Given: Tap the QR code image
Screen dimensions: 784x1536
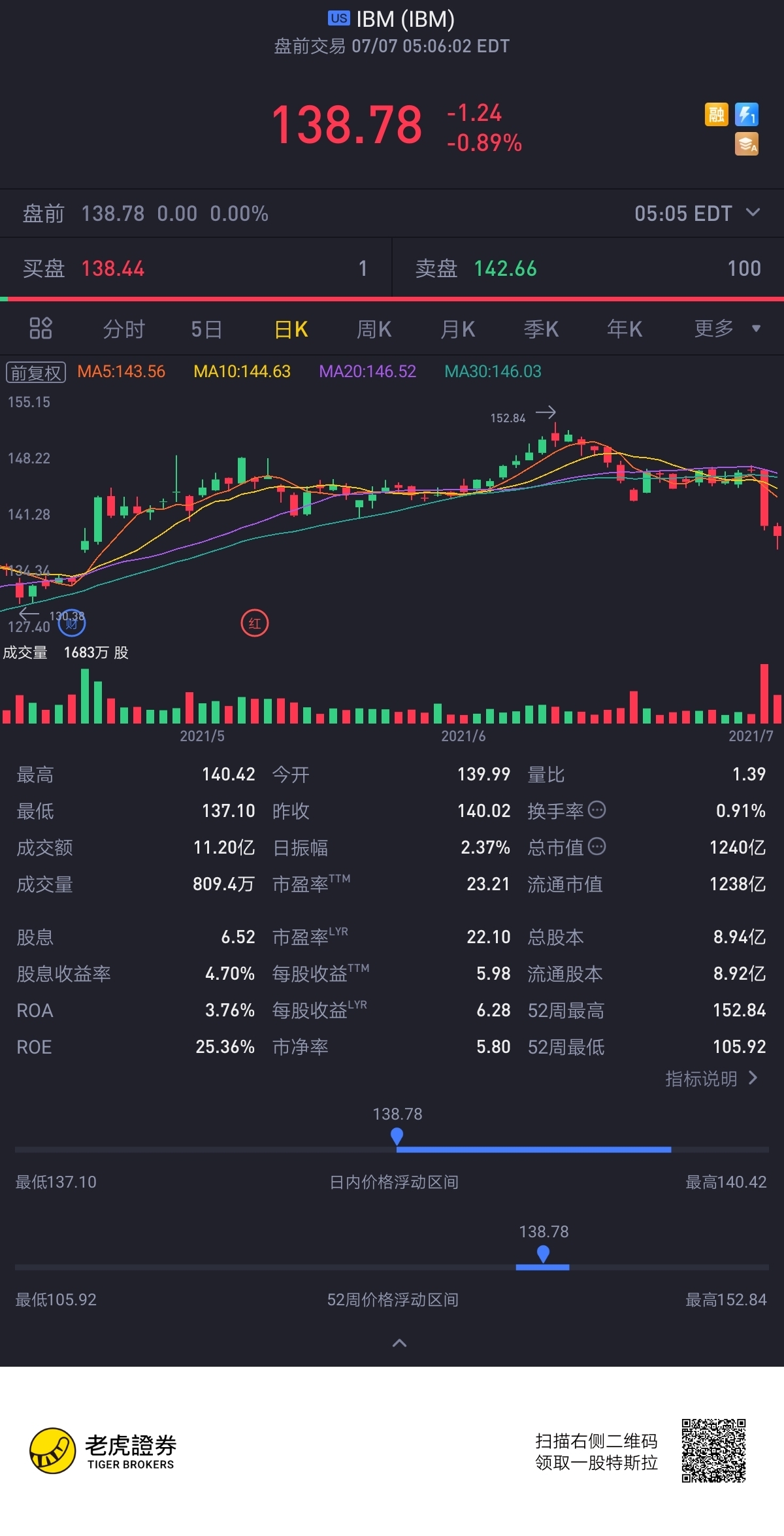Looking at the screenshot, I should (x=713, y=1450).
